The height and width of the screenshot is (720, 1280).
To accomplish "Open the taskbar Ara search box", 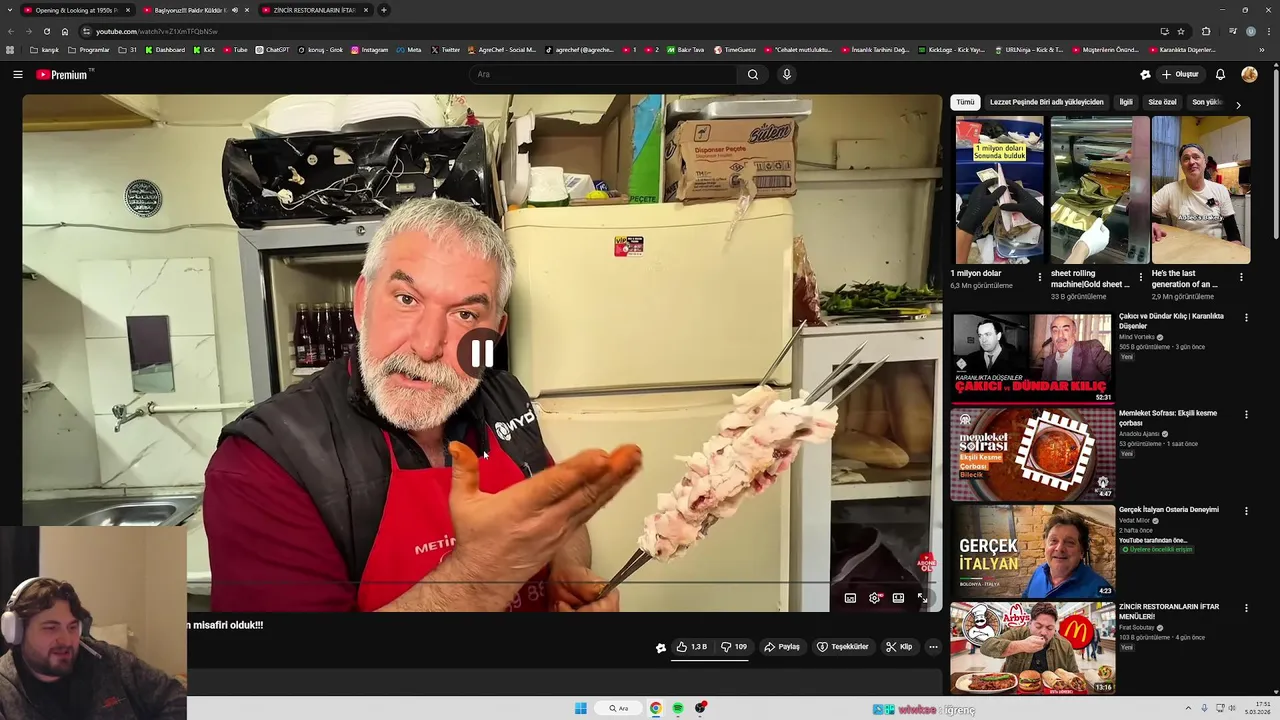I will click(620, 708).
